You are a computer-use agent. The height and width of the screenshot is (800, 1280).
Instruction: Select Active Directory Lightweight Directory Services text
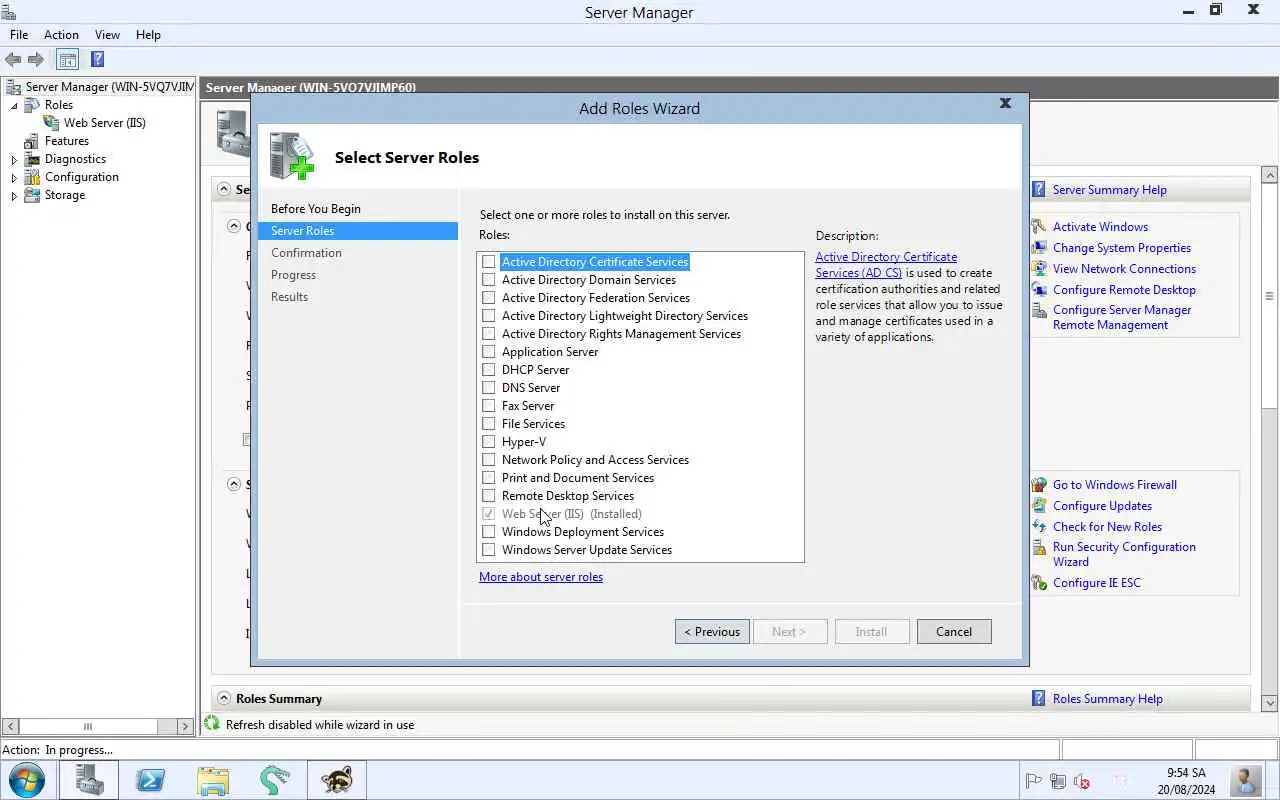(625, 316)
